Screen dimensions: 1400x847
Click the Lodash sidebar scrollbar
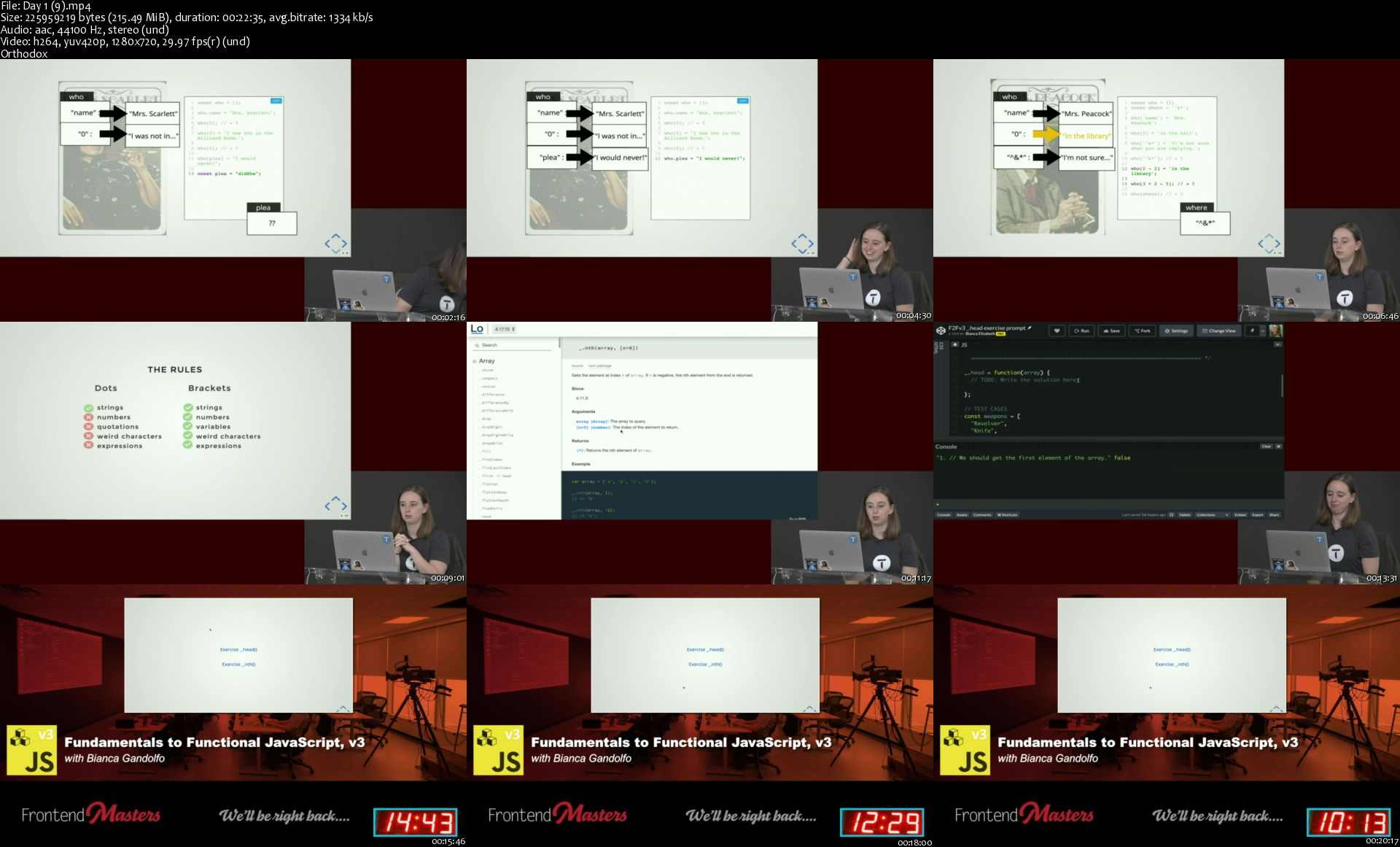pos(559,342)
